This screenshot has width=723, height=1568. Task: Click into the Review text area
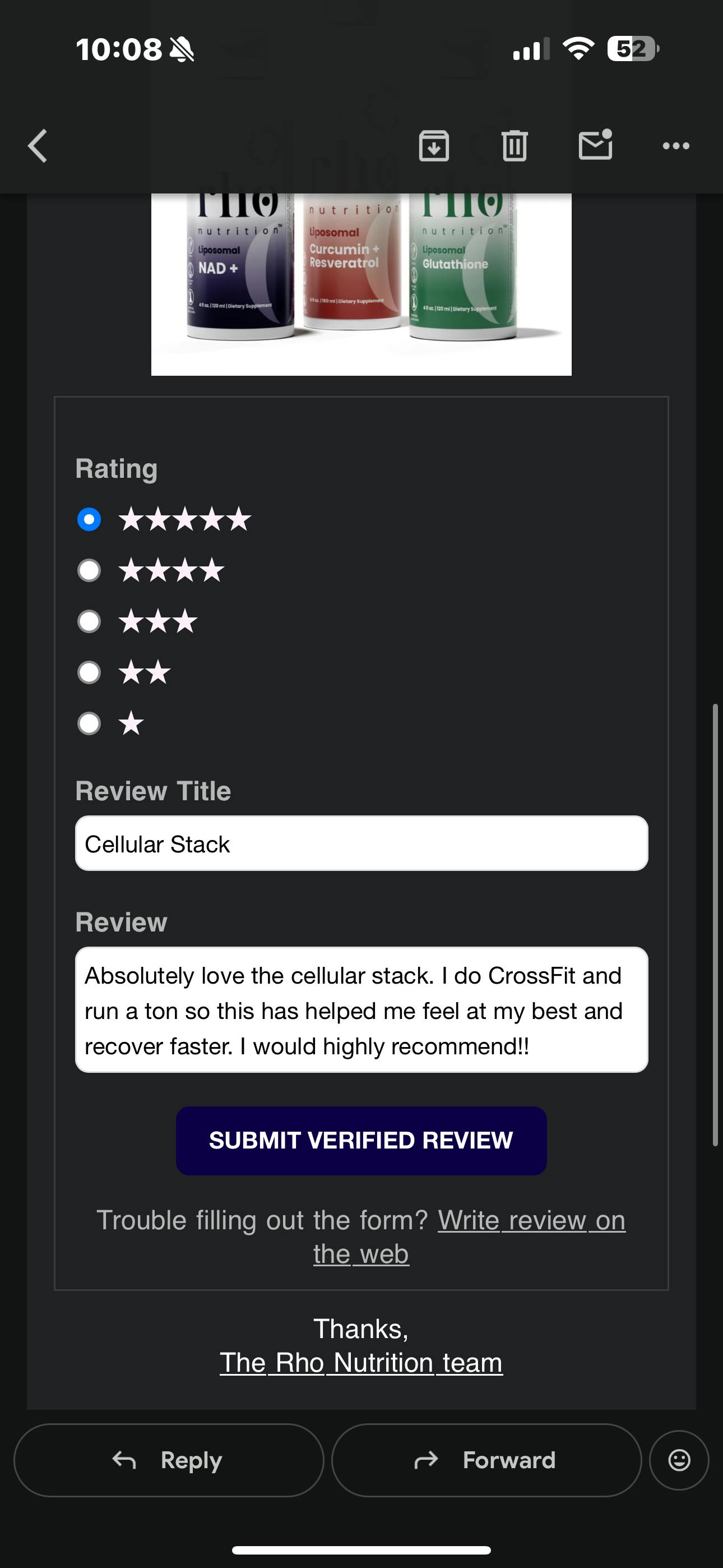[361, 1010]
